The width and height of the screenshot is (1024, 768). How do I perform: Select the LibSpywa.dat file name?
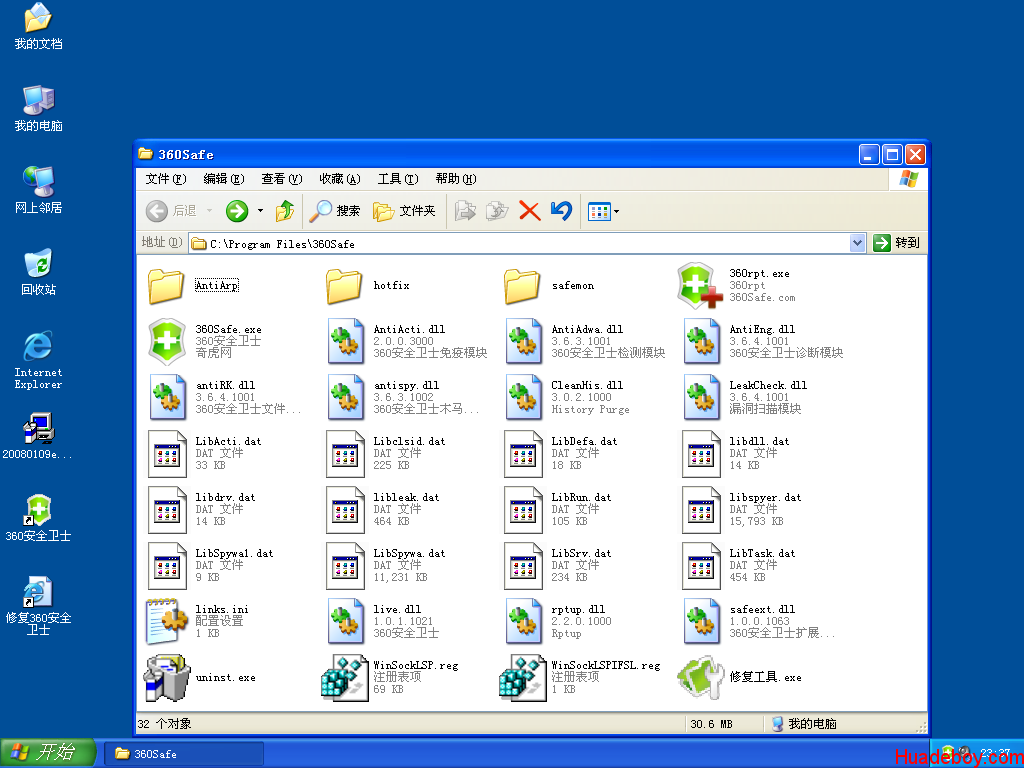[x=409, y=554]
